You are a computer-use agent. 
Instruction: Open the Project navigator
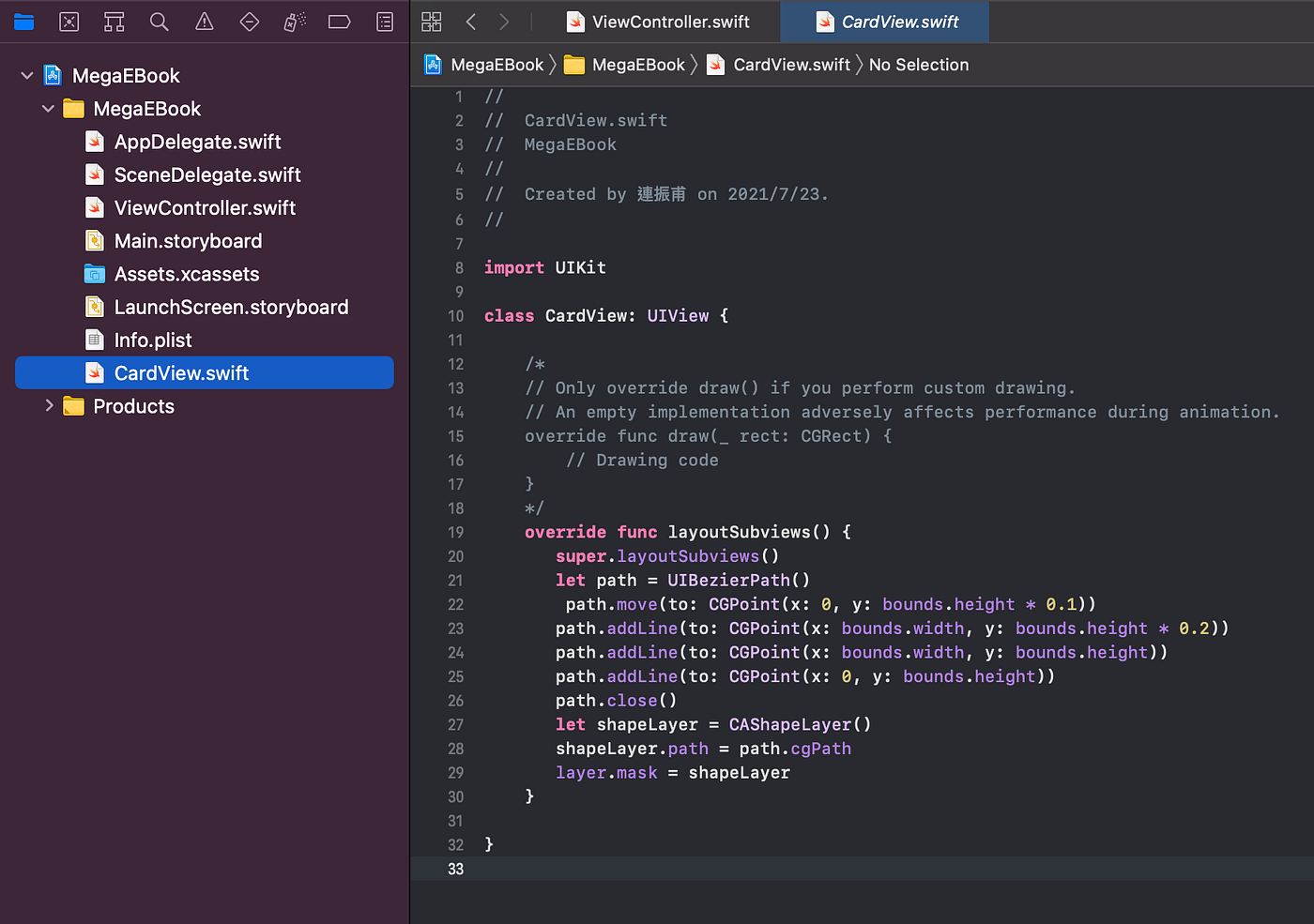(23, 21)
